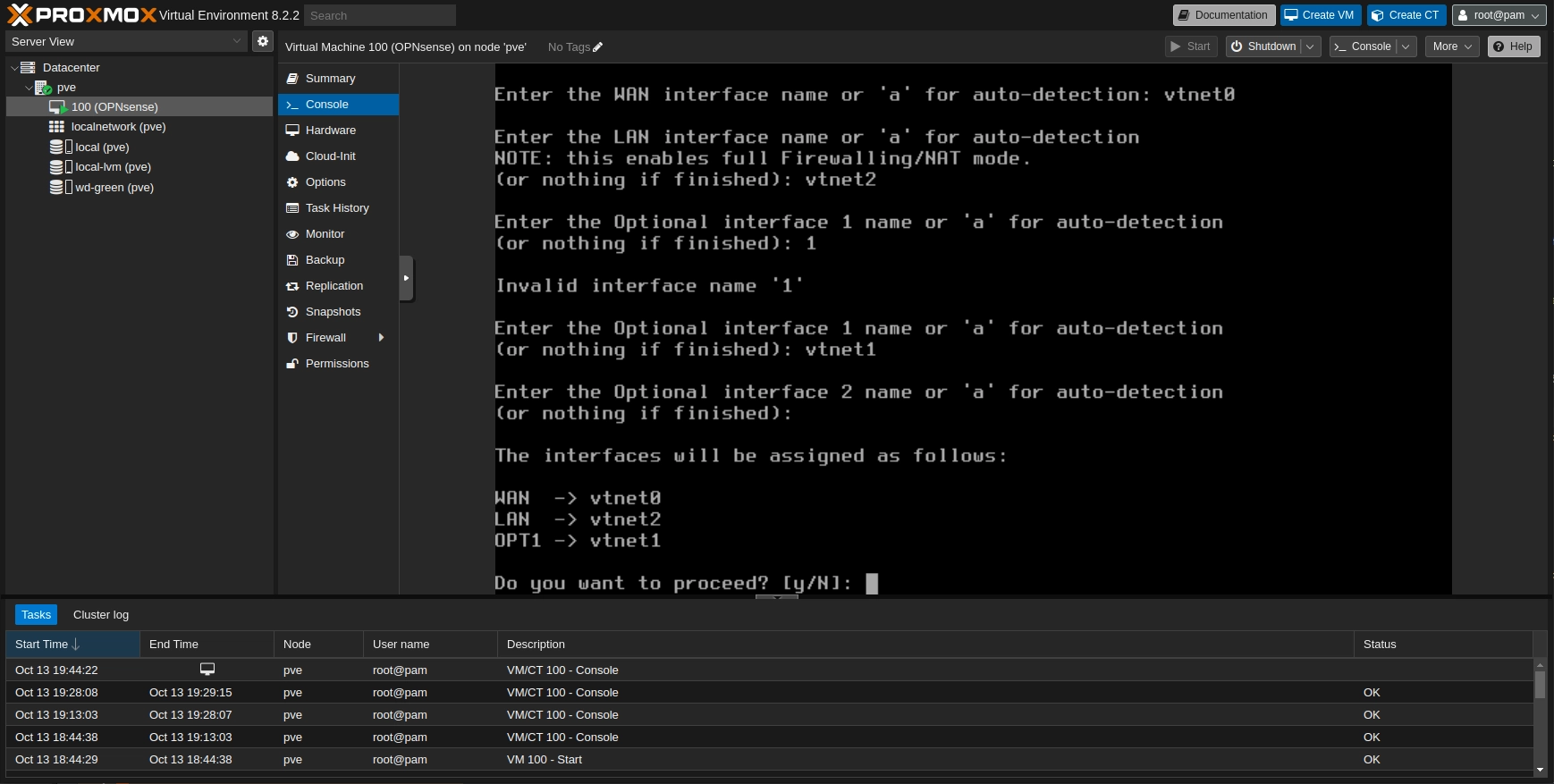Sort by Status column header
This screenshot has width=1554, height=784.
(x=1443, y=645)
